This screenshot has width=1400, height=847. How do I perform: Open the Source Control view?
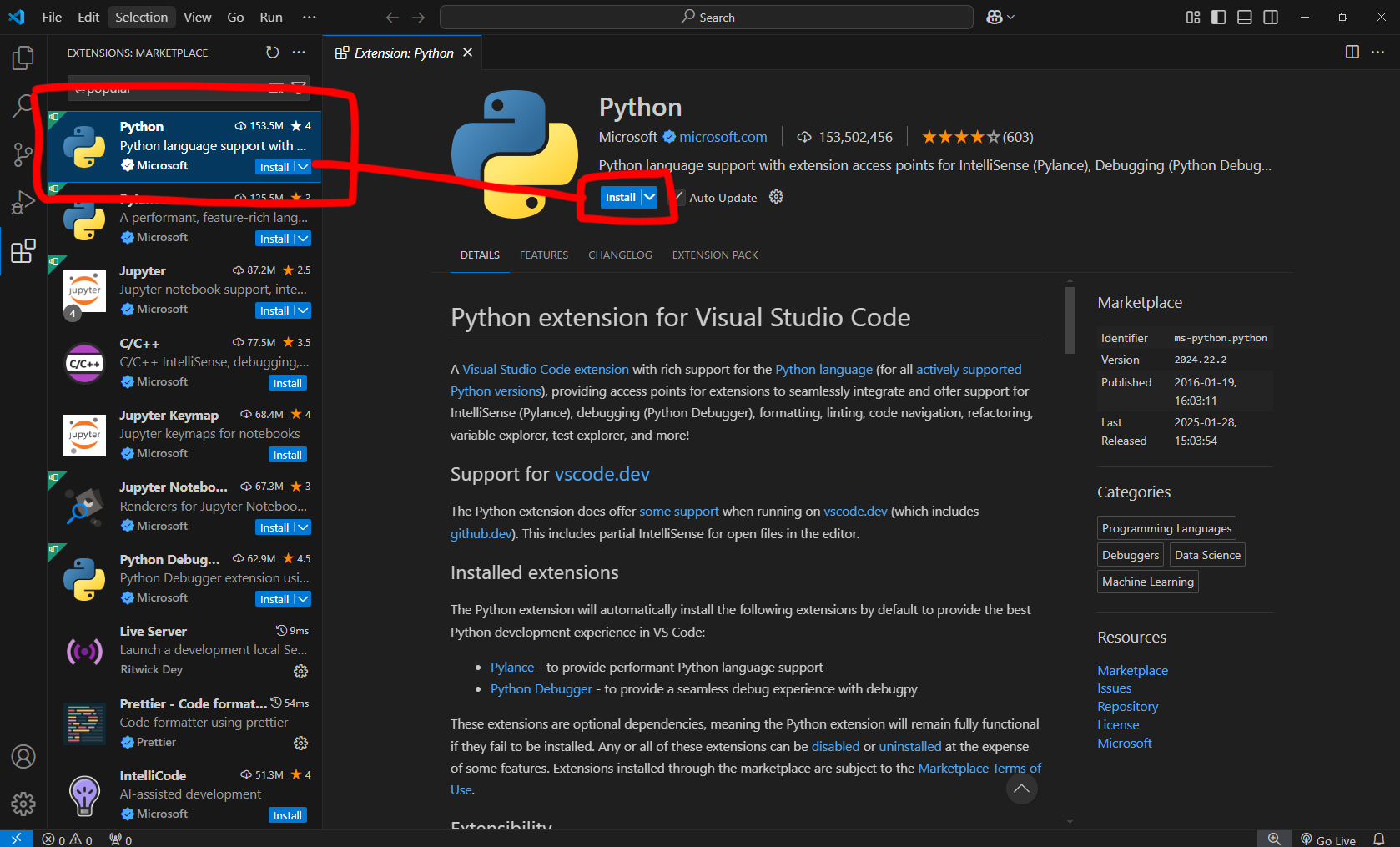pos(23,154)
